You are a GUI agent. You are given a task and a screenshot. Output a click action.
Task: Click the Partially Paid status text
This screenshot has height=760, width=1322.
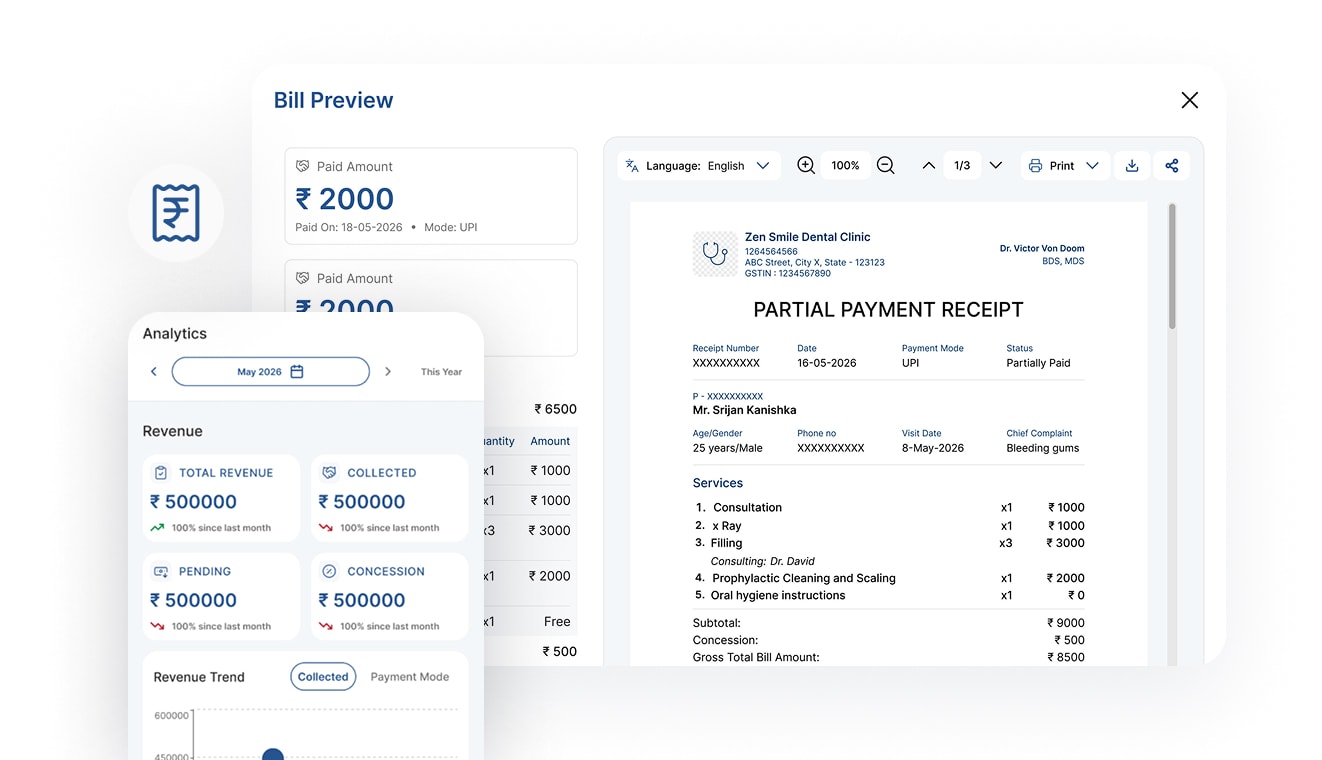[x=1038, y=363]
